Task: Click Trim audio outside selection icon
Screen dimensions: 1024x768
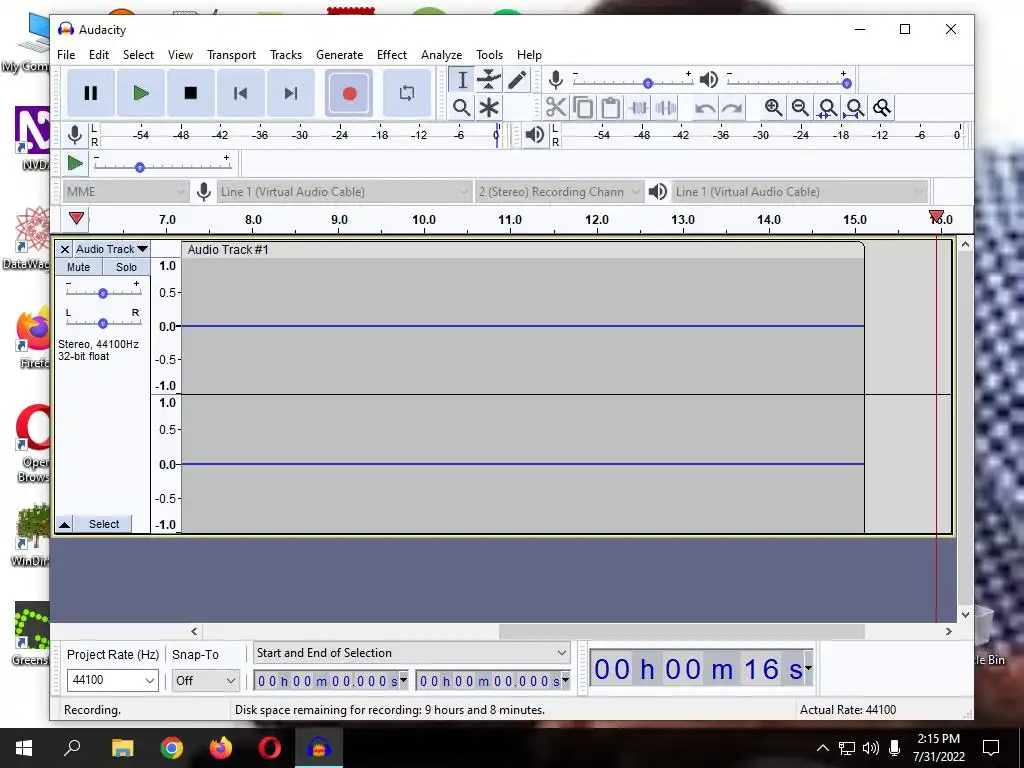Action: tap(638, 108)
